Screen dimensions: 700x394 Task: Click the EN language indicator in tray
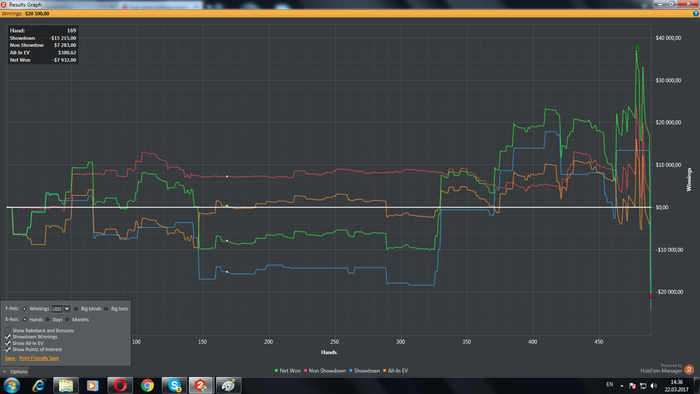click(610, 385)
